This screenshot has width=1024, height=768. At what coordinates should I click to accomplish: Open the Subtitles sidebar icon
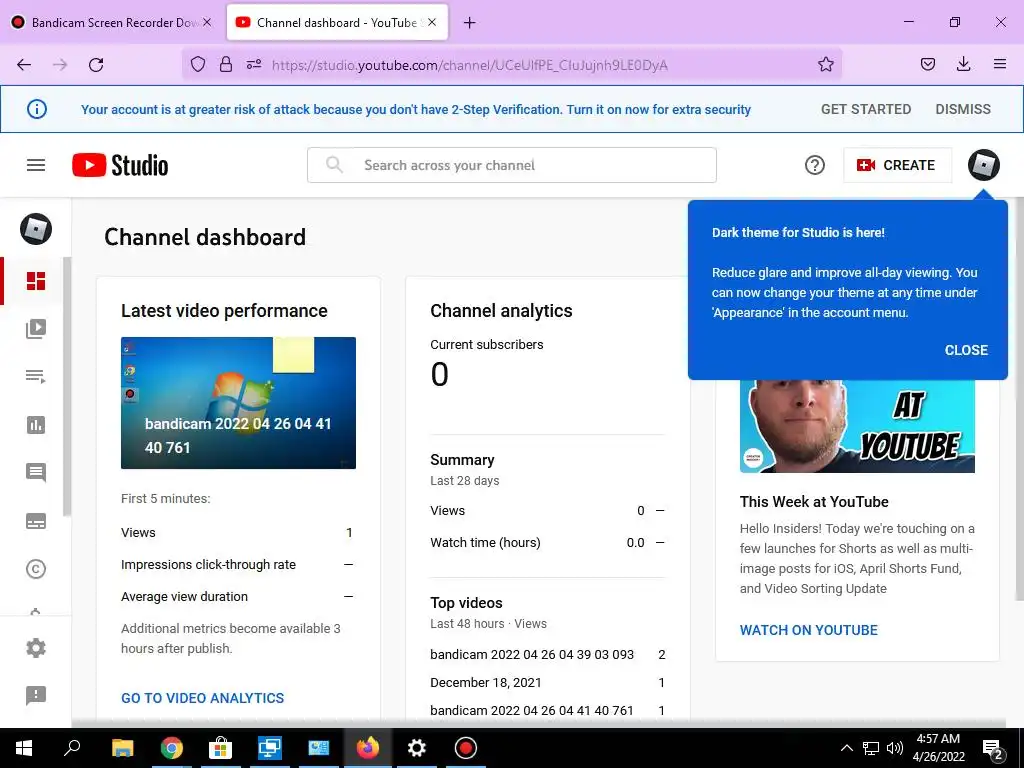36,521
